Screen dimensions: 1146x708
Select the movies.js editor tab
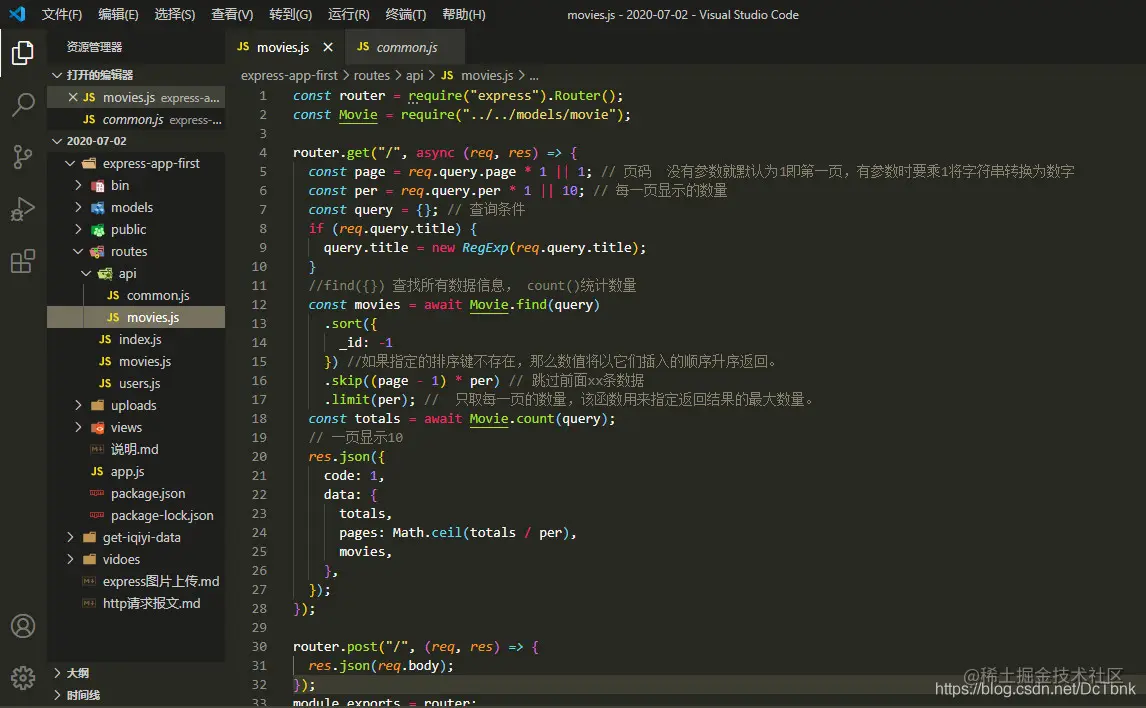pyautogui.click(x=285, y=47)
